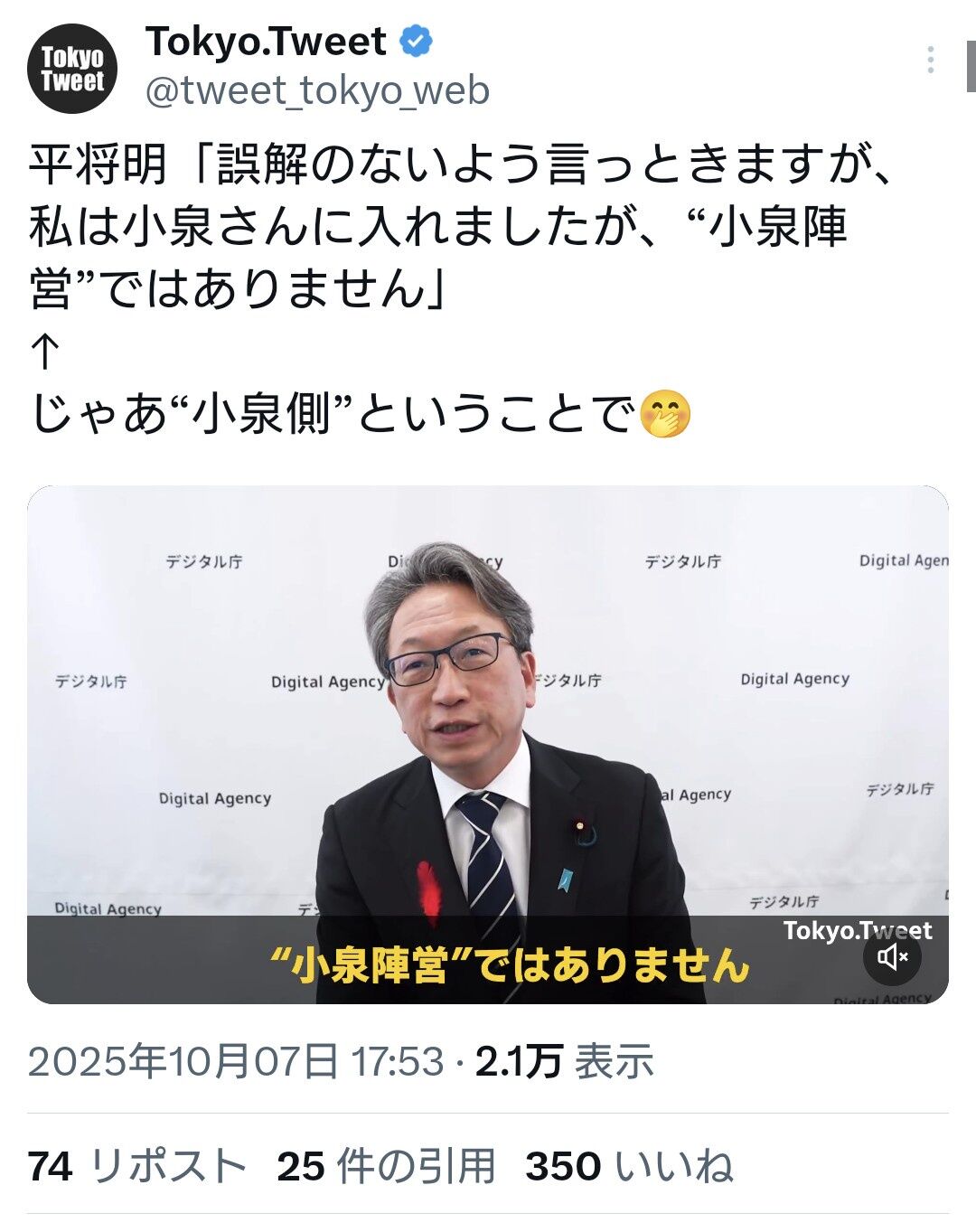Click the 2.1万 表示 view count
The width and height of the screenshot is (976, 1232).
tap(564, 1061)
